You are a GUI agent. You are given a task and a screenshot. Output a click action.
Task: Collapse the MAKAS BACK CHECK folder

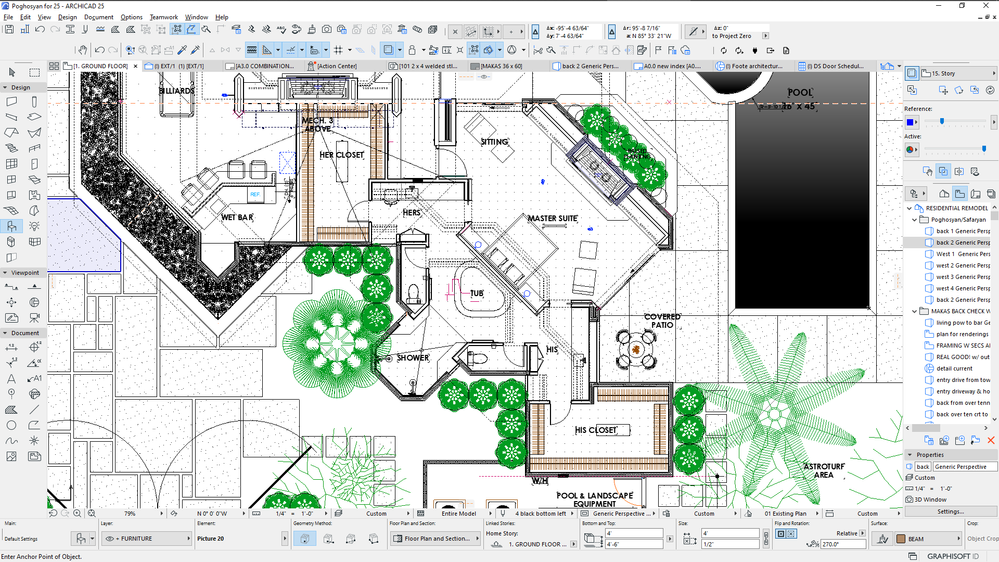[x=915, y=311]
